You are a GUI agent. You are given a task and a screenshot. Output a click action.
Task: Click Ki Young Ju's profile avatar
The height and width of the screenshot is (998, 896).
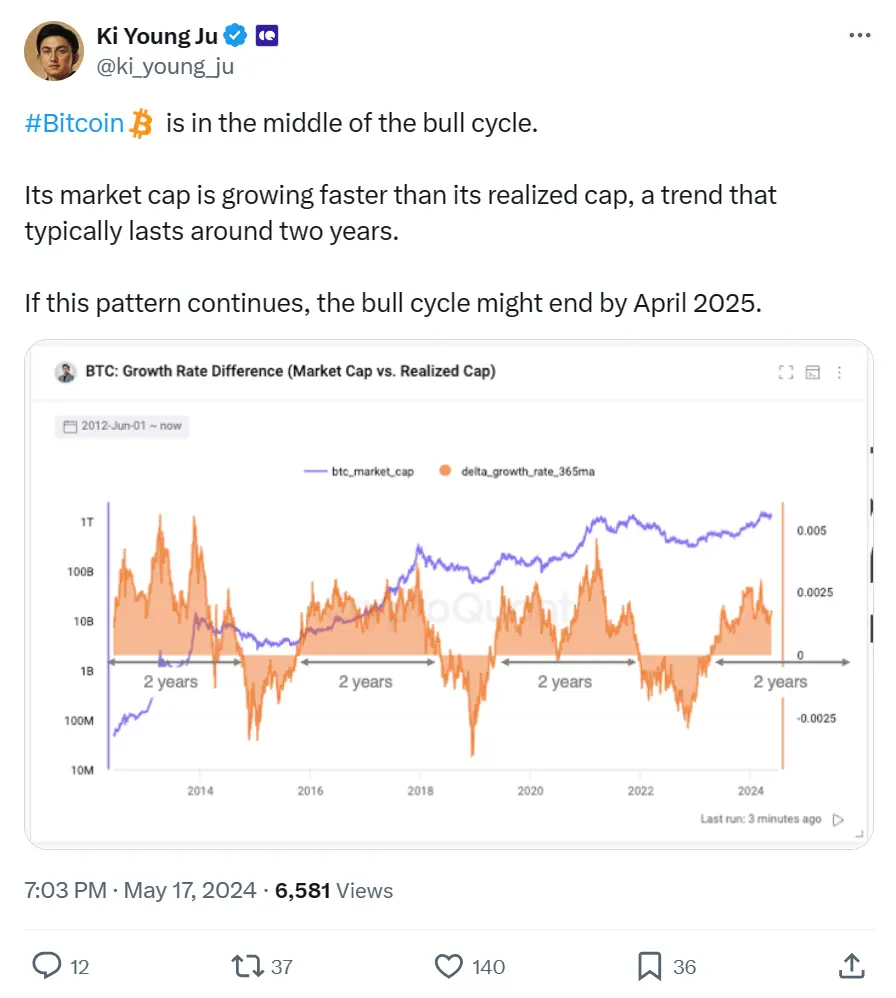click(x=55, y=50)
